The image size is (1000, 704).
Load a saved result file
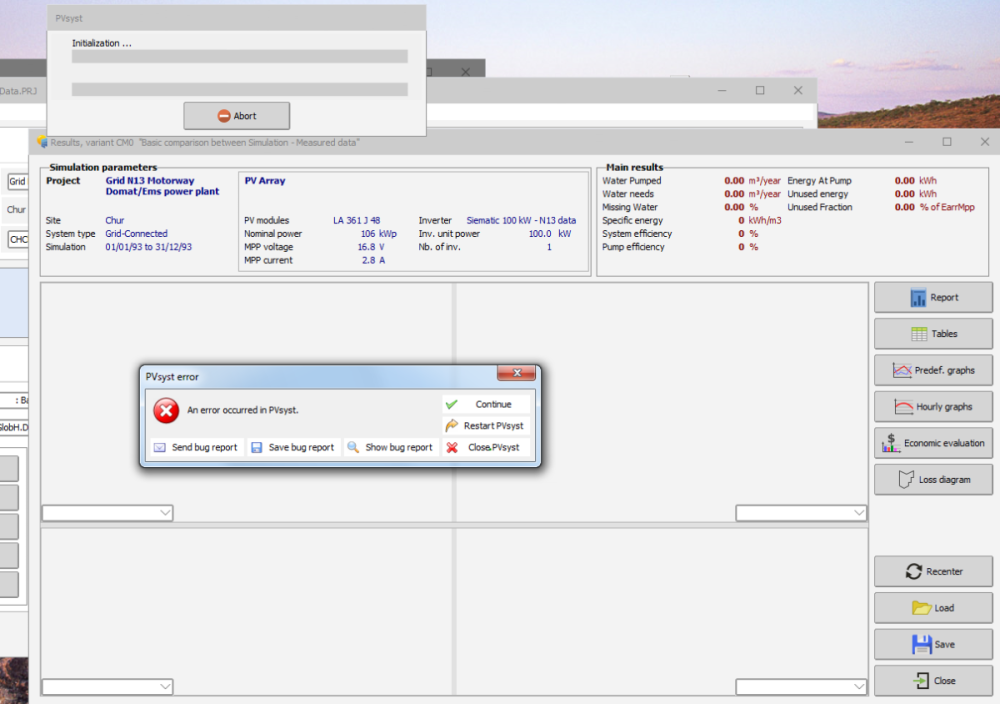click(932, 608)
